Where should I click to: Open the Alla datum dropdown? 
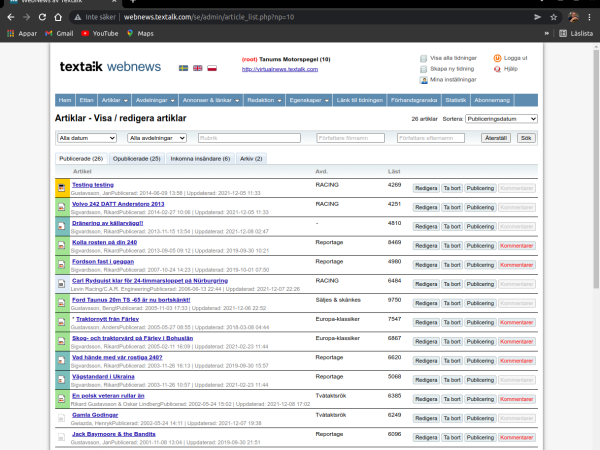[x=87, y=138]
